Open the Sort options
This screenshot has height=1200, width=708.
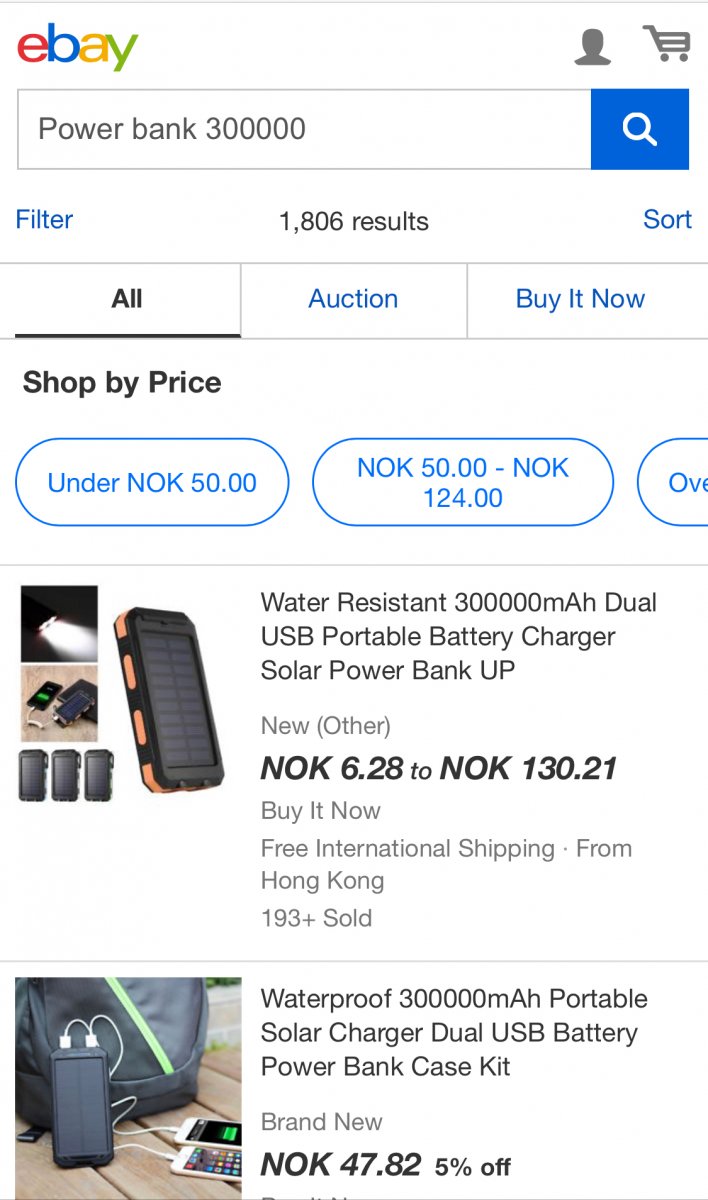667,219
